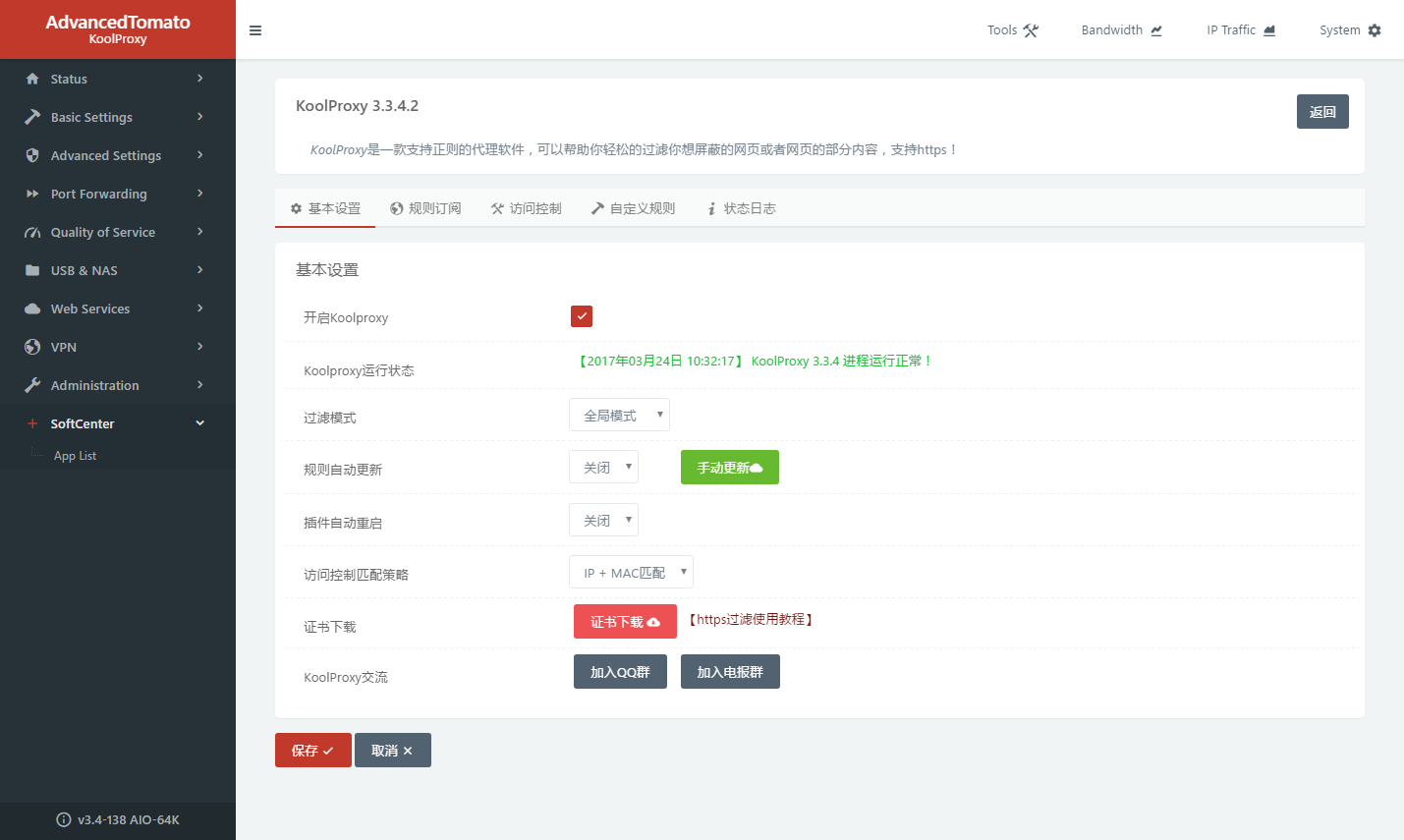Click the 保存 save button
Viewport: 1404px width, 840px height.
[x=312, y=751]
